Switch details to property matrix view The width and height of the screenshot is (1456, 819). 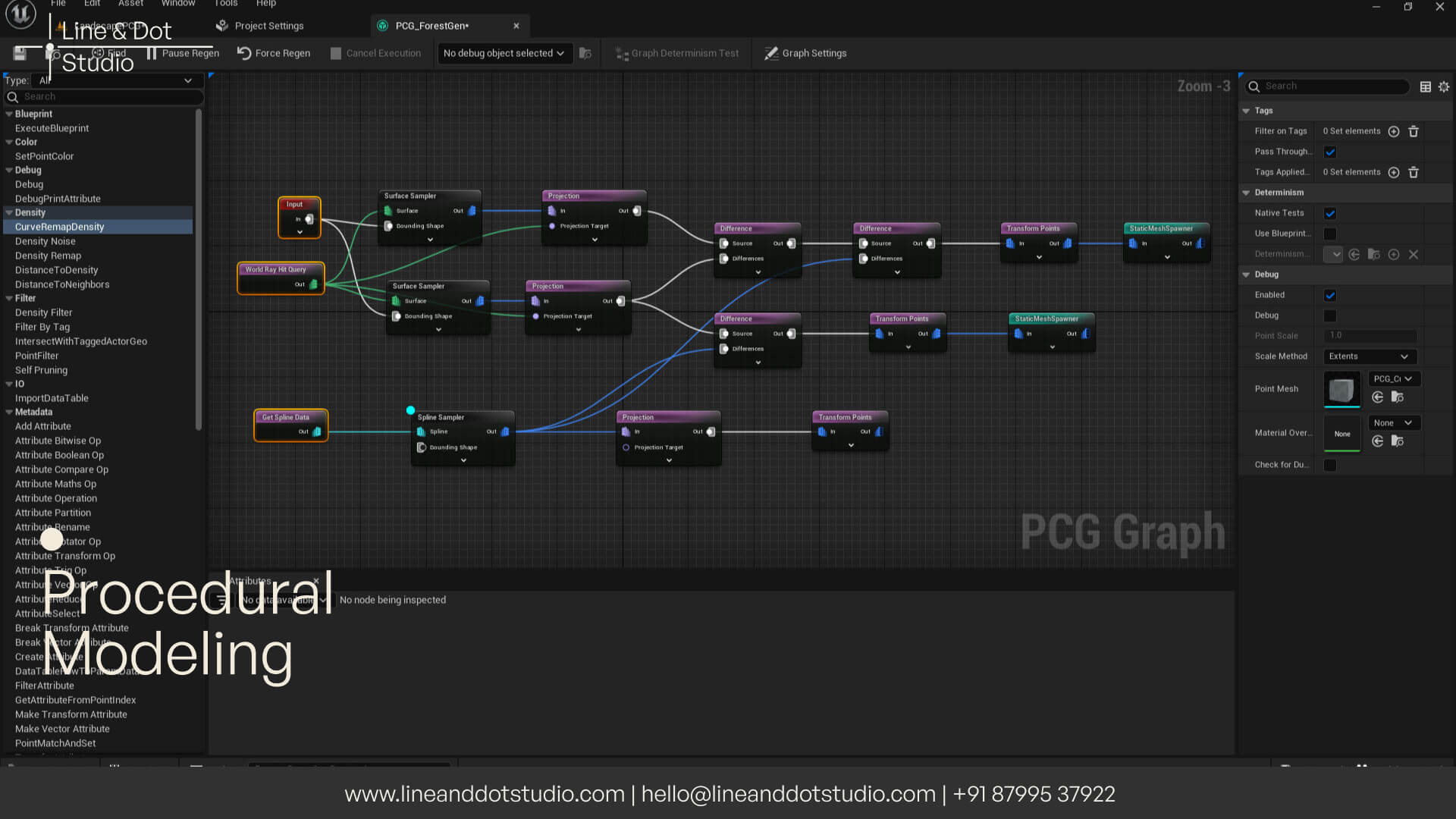(1425, 86)
